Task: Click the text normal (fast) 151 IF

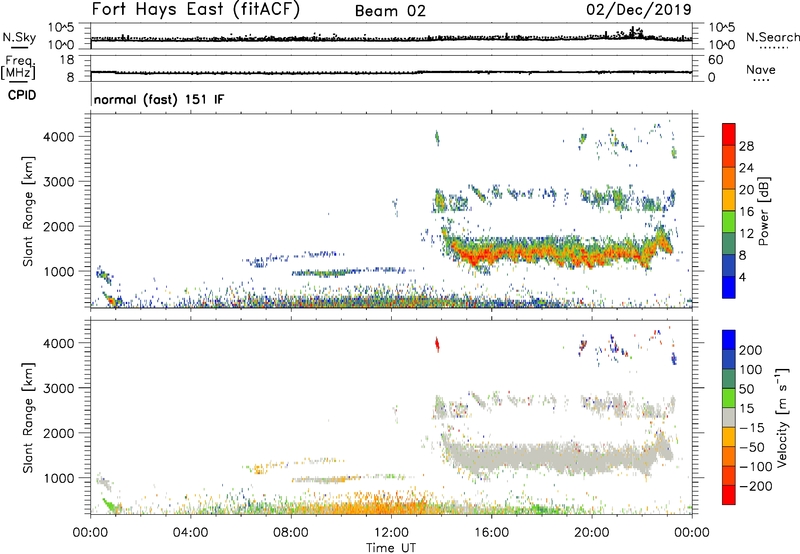Action: (159, 99)
